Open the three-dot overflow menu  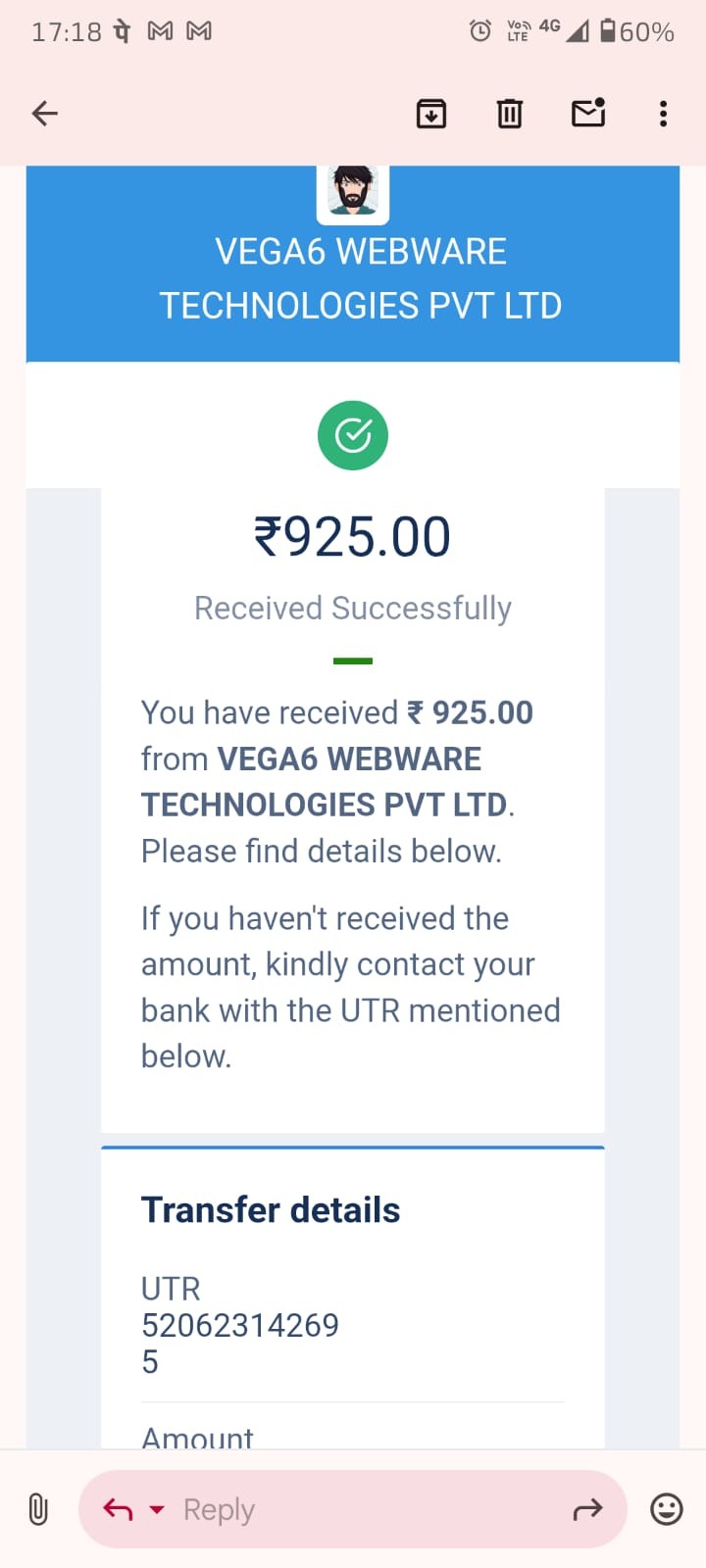point(664,114)
